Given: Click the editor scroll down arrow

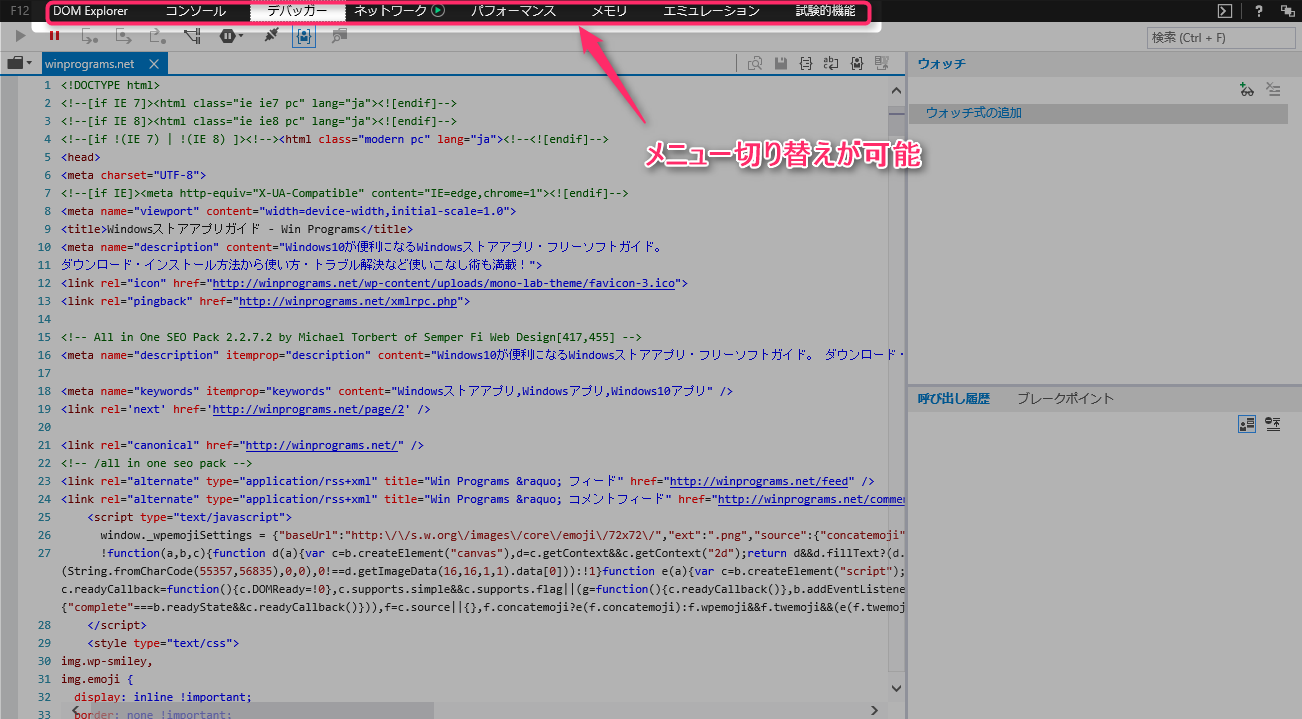Looking at the screenshot, I should pos(896,689).
